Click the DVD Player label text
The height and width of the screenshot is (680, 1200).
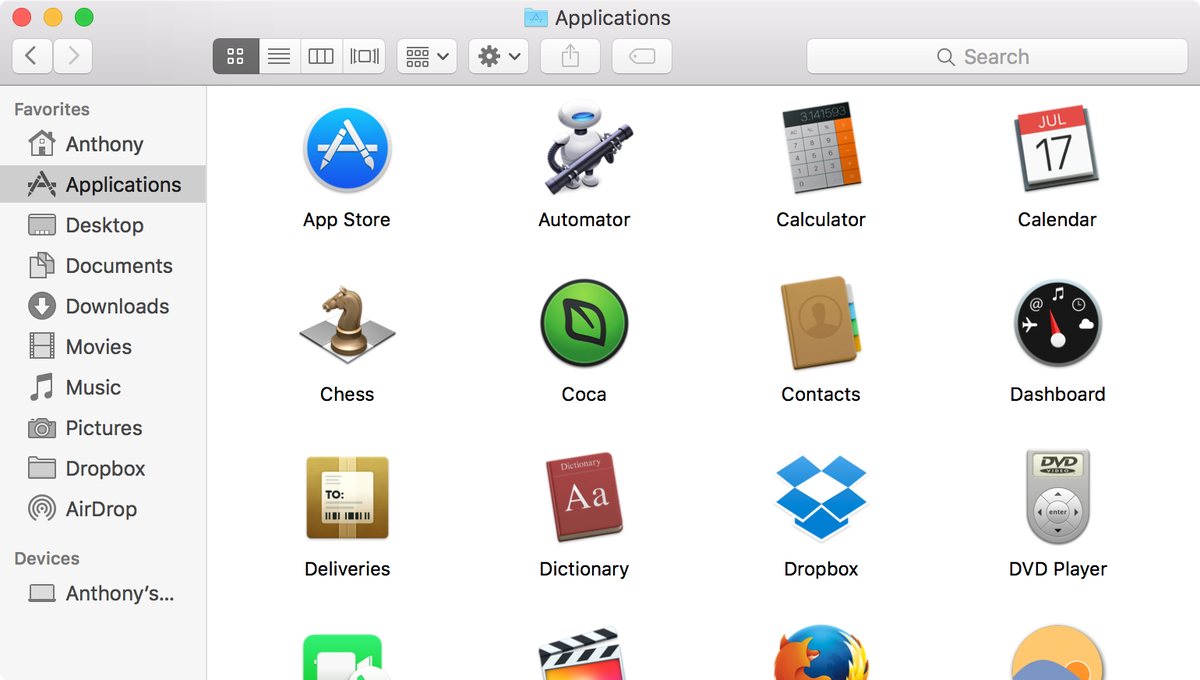click(1058, 569)
